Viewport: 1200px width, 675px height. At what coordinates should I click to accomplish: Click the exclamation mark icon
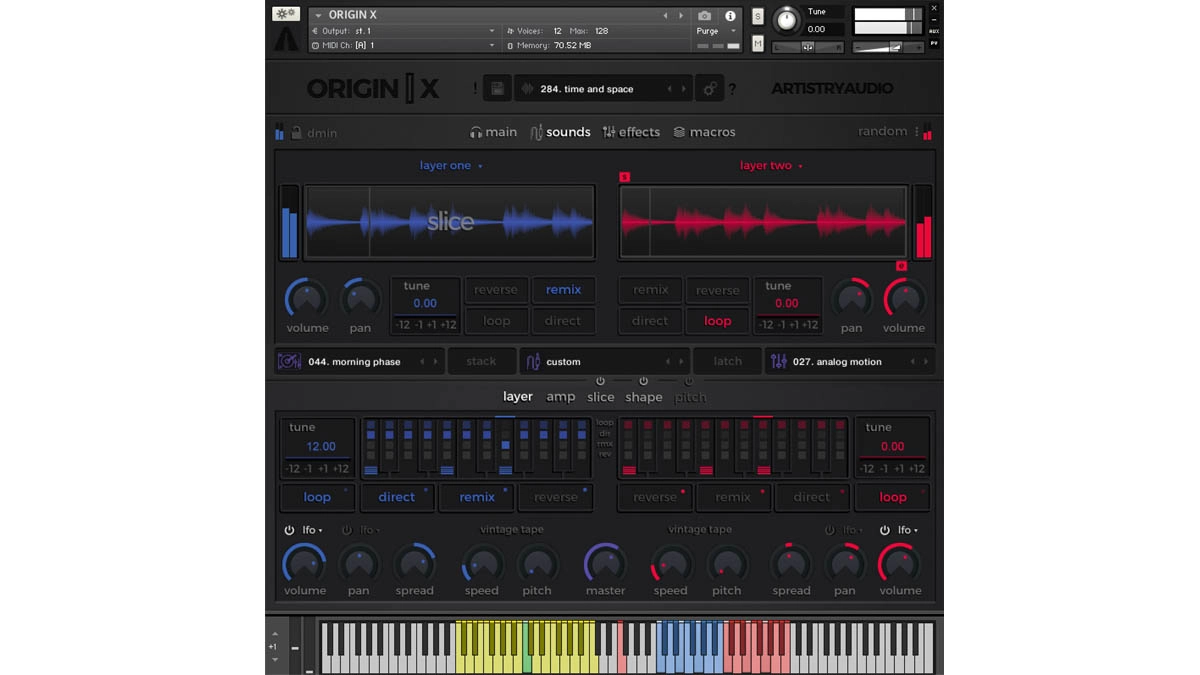click(x=475, y=89)
